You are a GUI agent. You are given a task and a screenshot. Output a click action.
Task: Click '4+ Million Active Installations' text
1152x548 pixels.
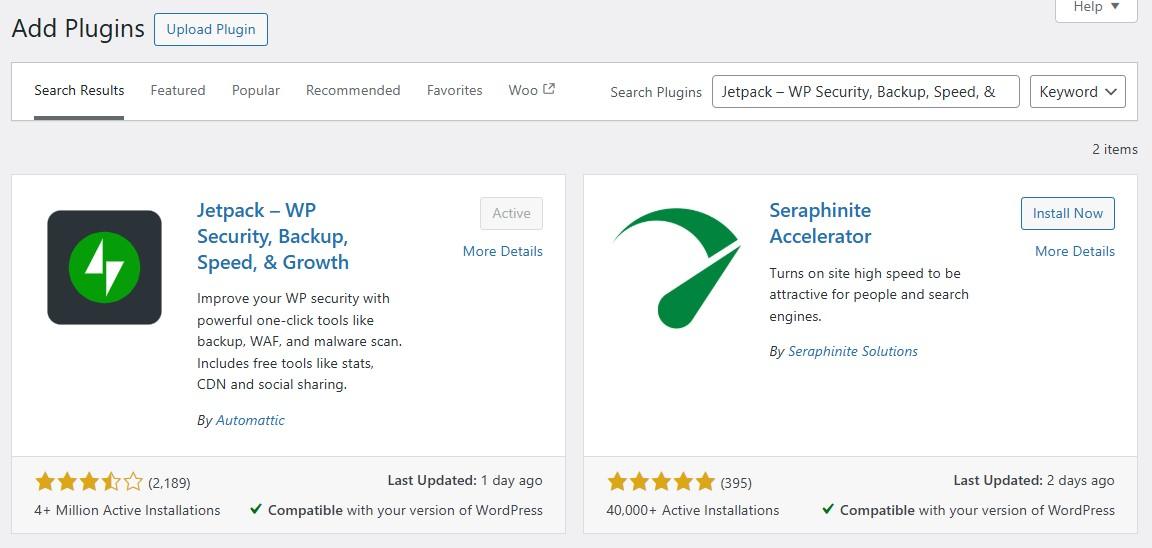point(127,510)
